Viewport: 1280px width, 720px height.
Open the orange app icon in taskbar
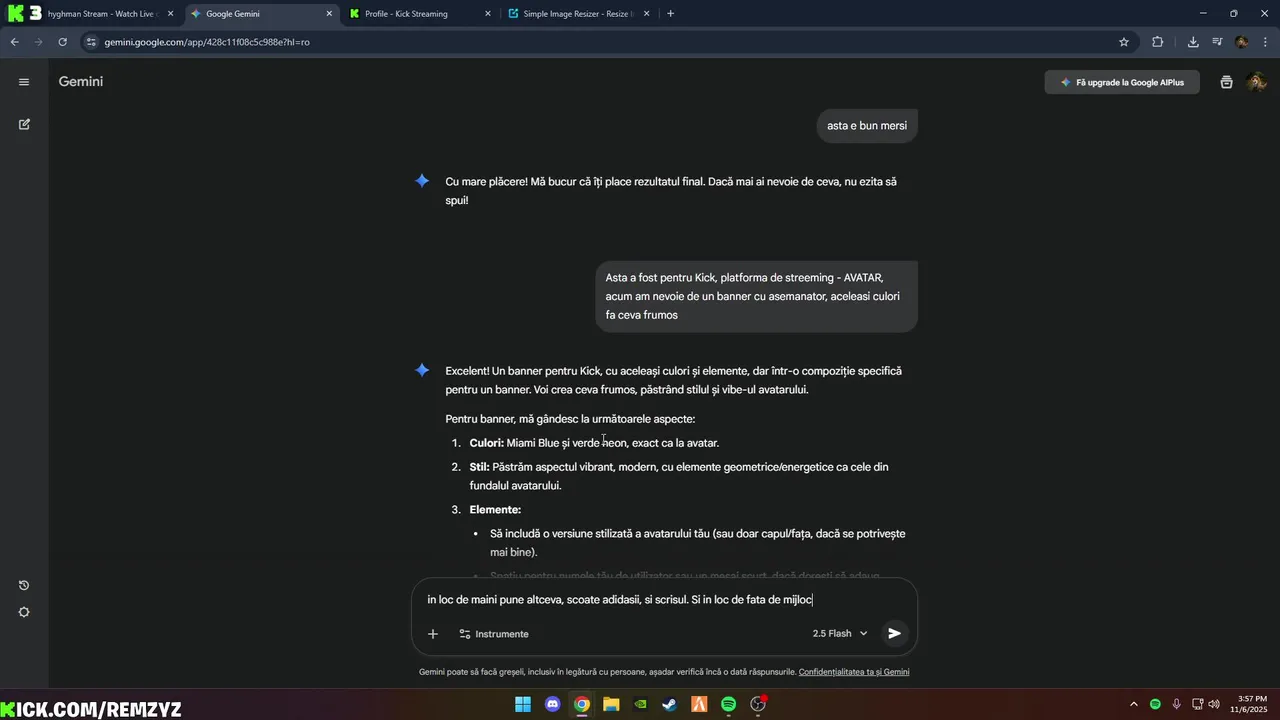(x=699, y=704)
